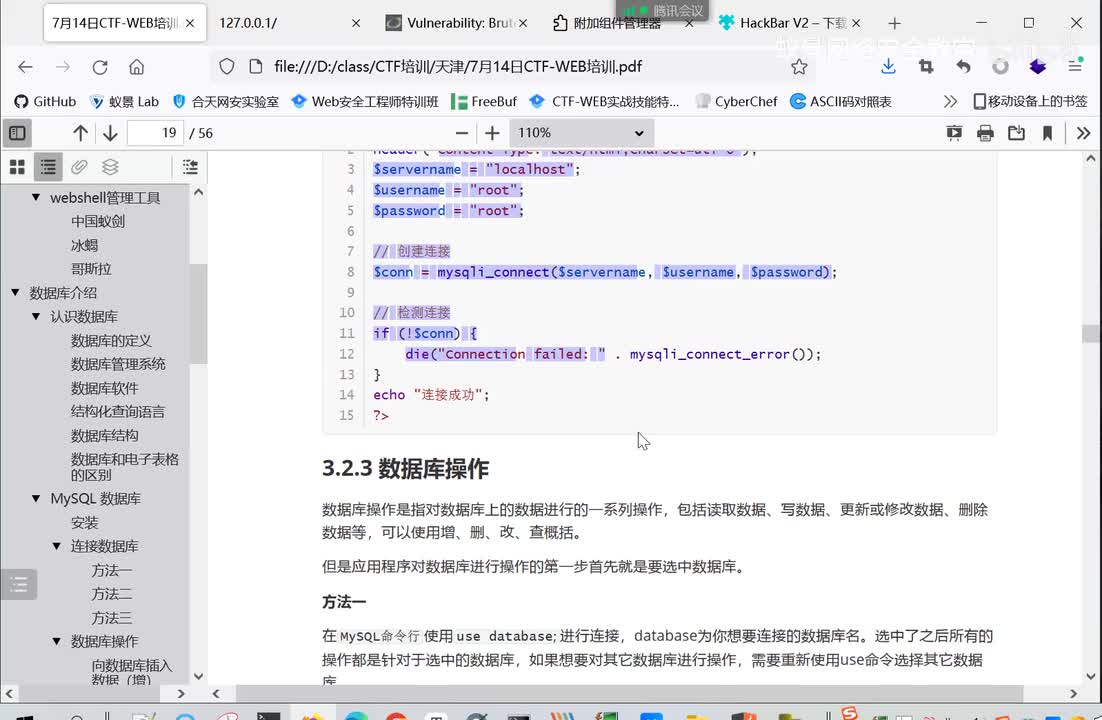Image resolution: width=1102 pixels, height=720 pixels.
Task: Click the current view bookmark icon
Action: point(1047,133)
